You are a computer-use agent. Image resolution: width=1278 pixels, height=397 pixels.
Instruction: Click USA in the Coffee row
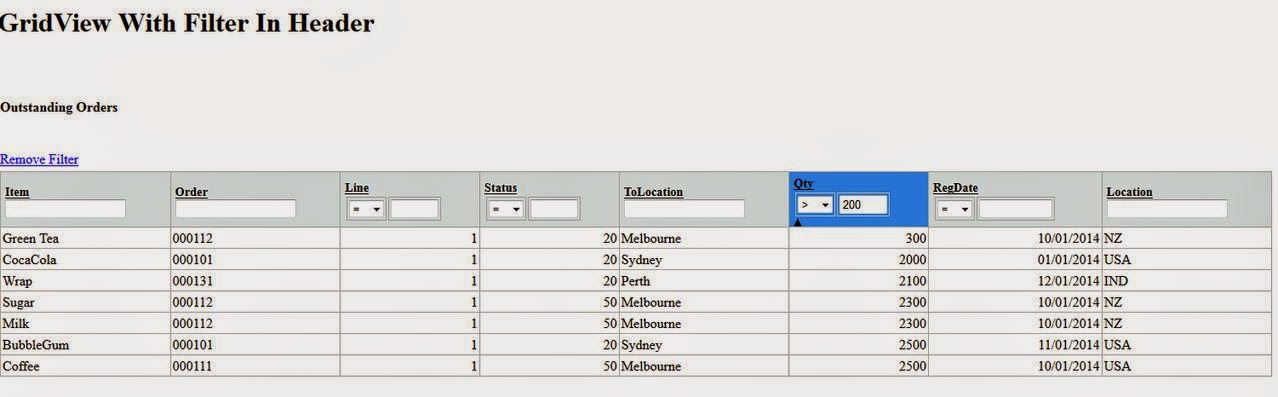click(x=1118, y=366)
